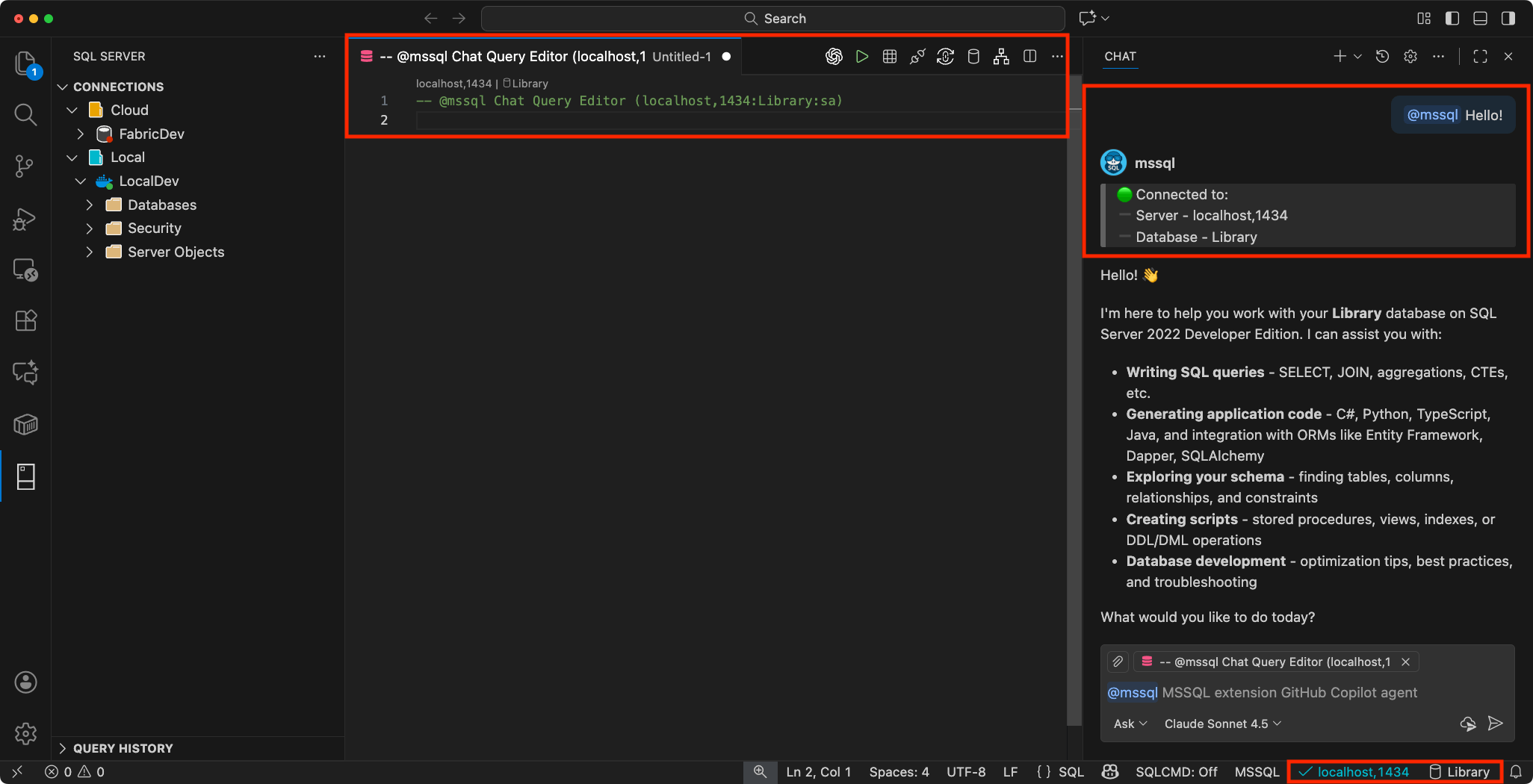Go back with the left arrow
Screen dimensions: 1533x784
click(431, 19)
